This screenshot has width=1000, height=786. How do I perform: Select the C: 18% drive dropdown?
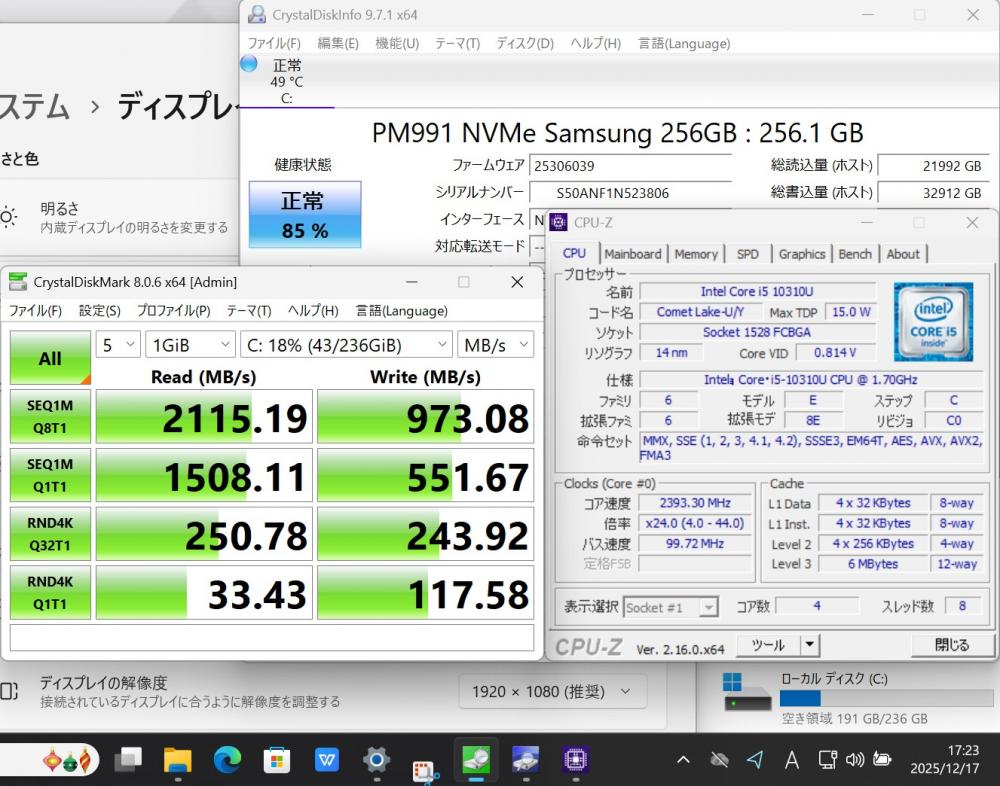coord(346,345)
